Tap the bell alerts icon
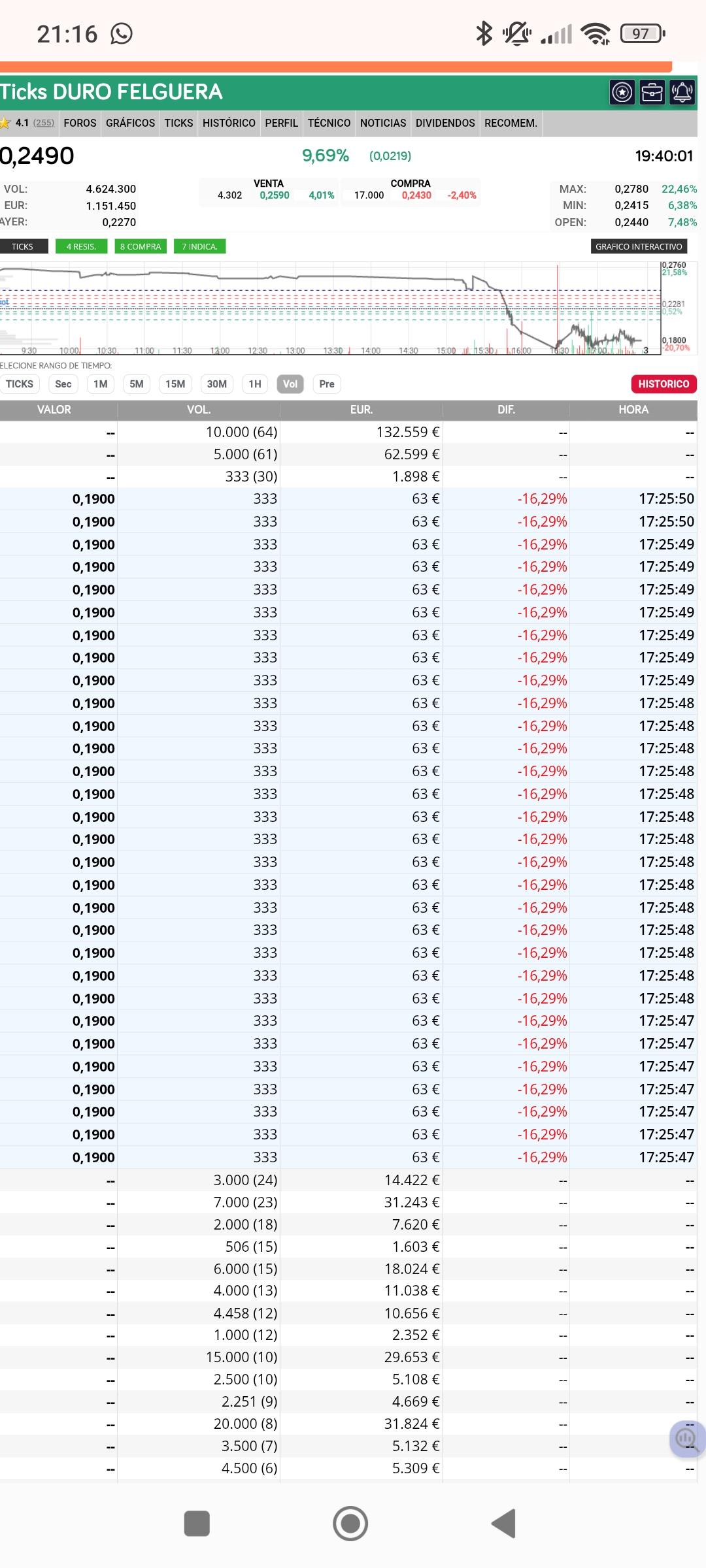706x1568 pixels. tap(682, 92)
